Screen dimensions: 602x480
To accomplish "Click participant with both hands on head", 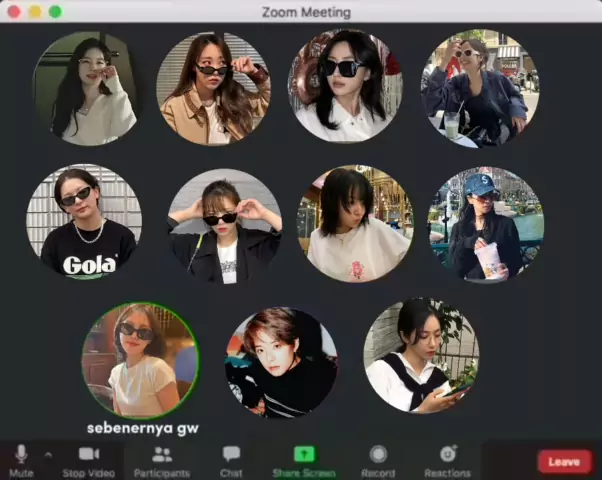I will click(224, 226).
